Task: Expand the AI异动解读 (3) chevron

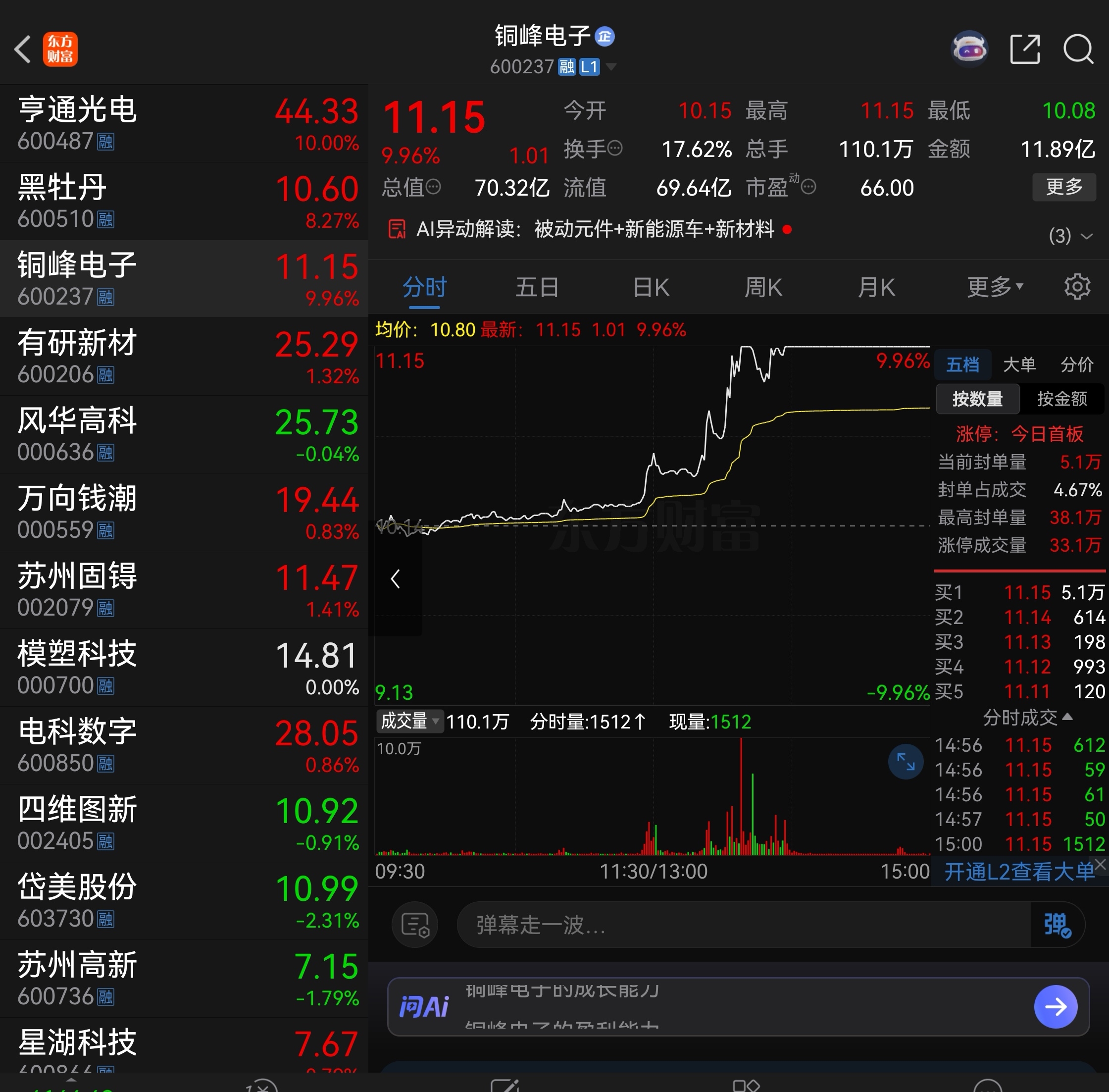Action: pos(1086,236)
